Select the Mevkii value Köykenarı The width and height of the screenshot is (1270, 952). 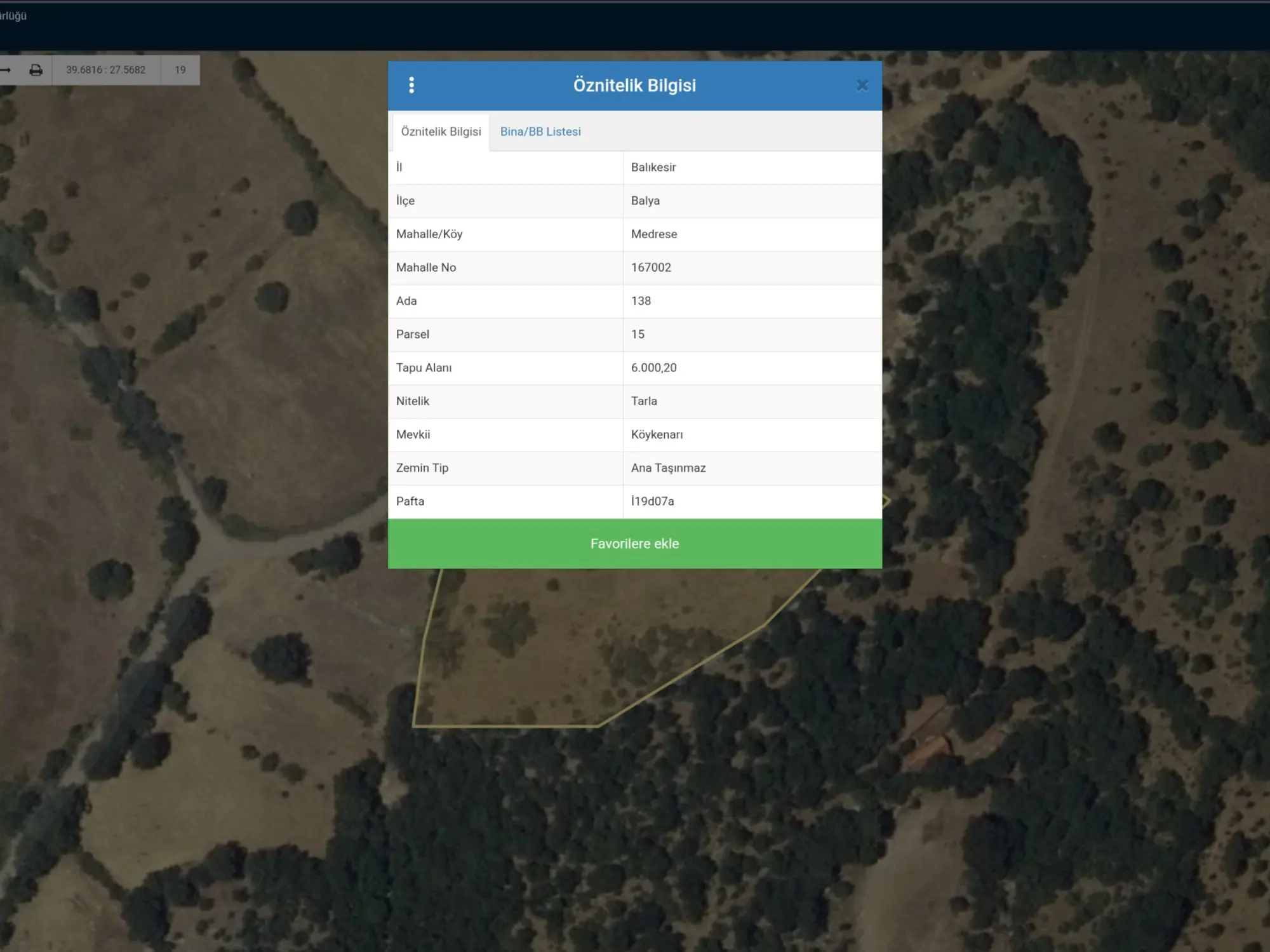click(x=657, y=434)
